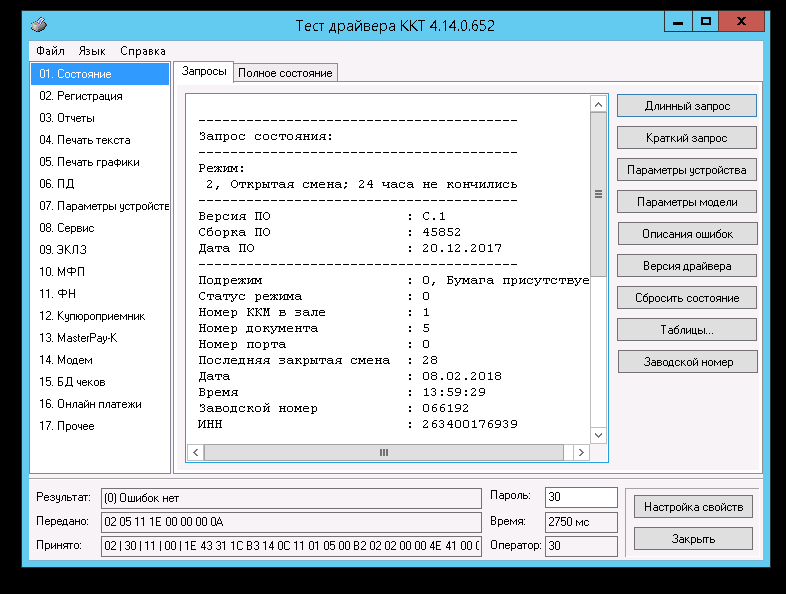Open 12. Купюроприемник section
This screenshot has width=786, height=594.
pos(100,316)
